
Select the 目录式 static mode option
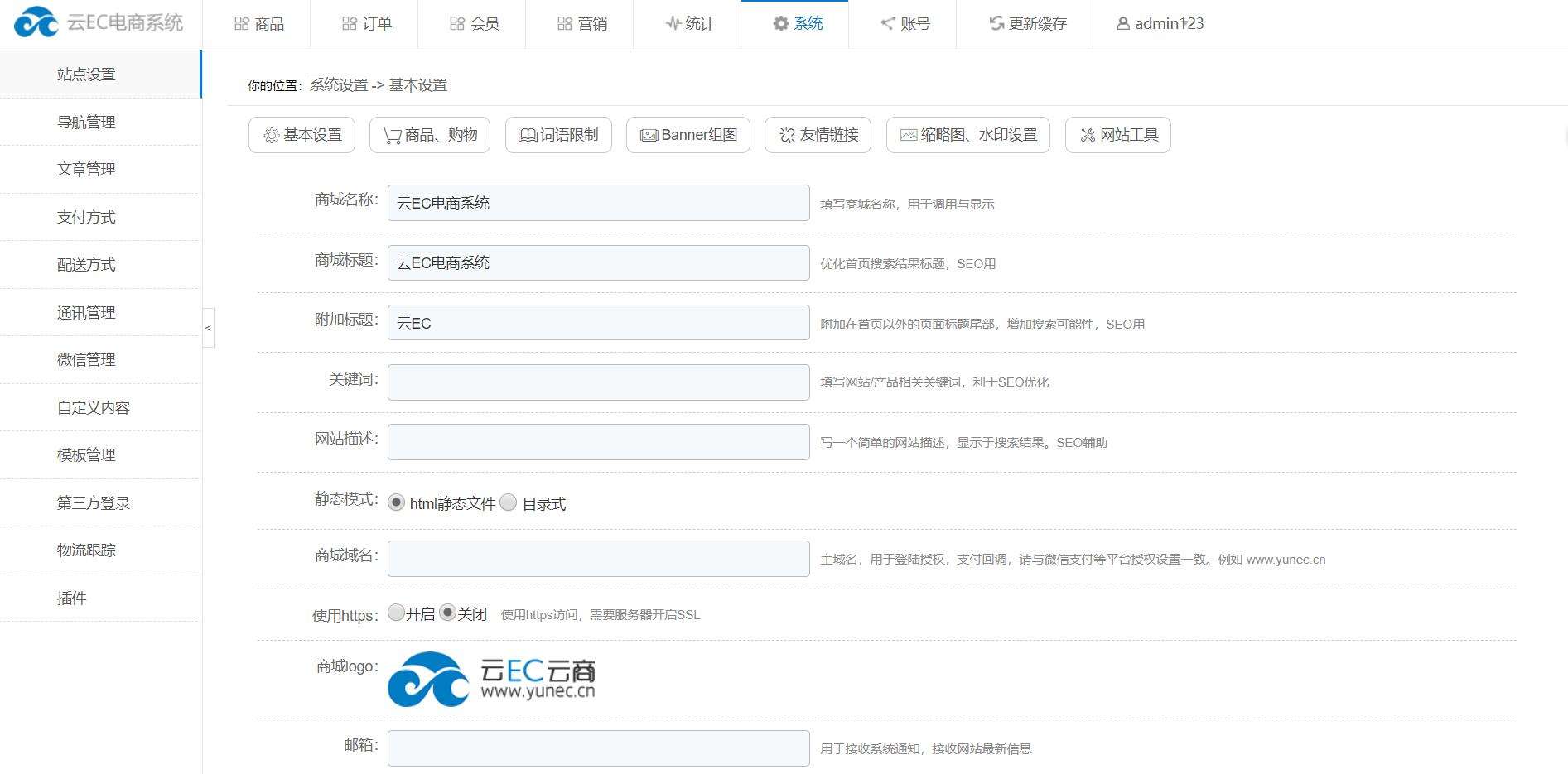[x=509, y=502]
